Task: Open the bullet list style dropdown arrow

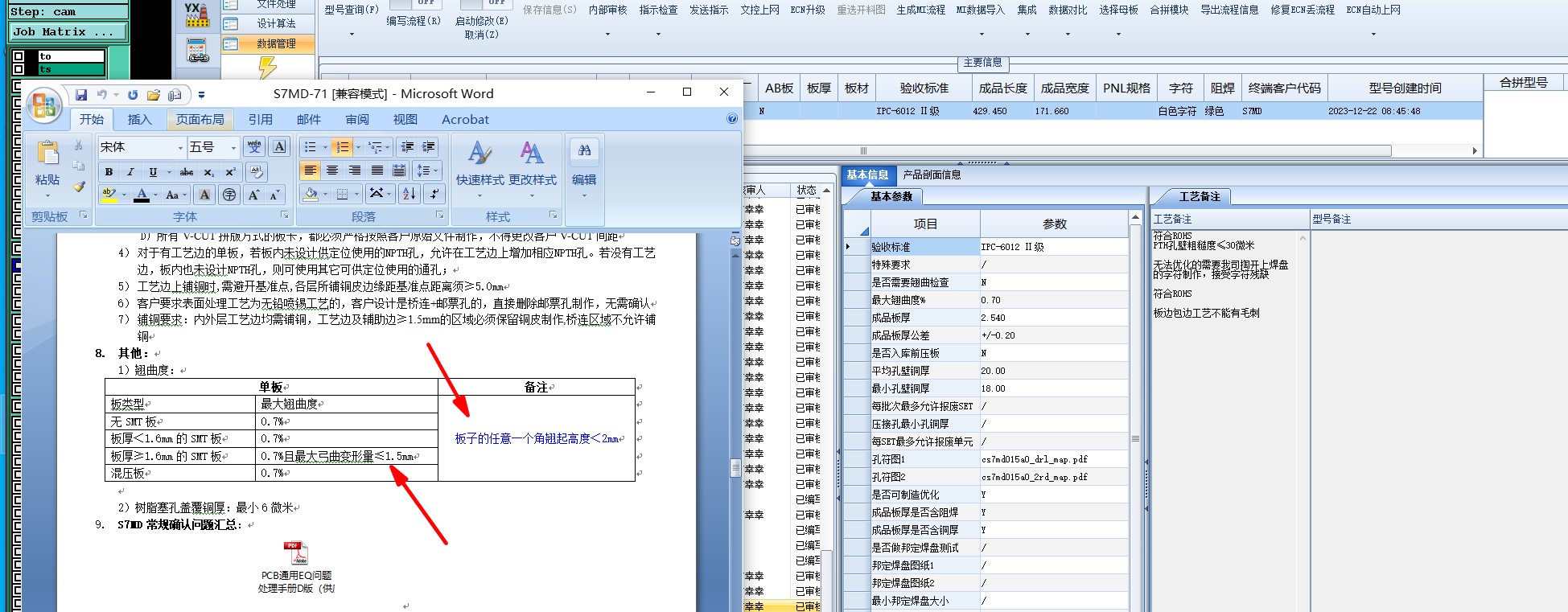Action: [325, 147]
